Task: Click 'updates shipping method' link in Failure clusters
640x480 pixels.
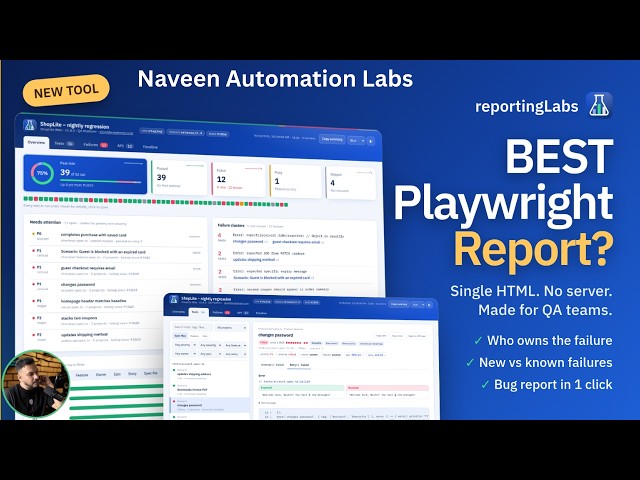Action: pos(254,260)
